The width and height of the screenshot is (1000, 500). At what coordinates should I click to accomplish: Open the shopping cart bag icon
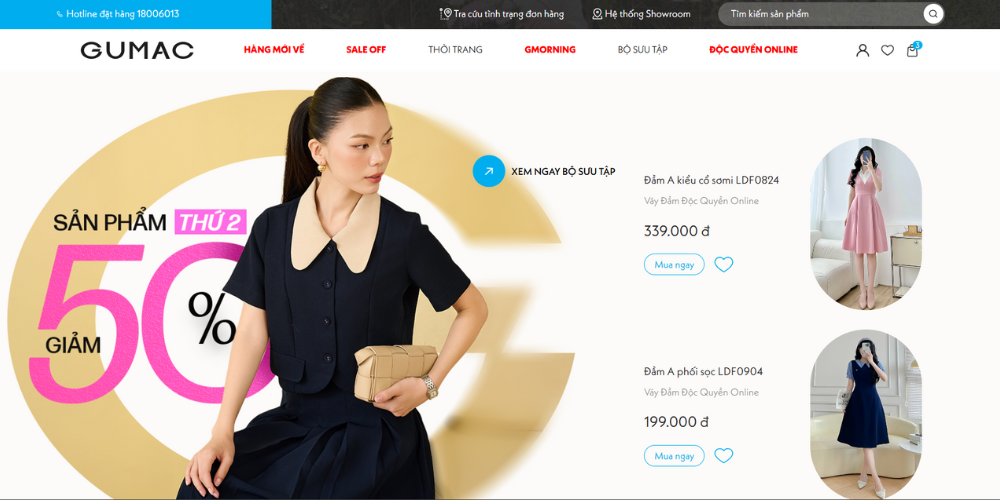tap(913, 50)
